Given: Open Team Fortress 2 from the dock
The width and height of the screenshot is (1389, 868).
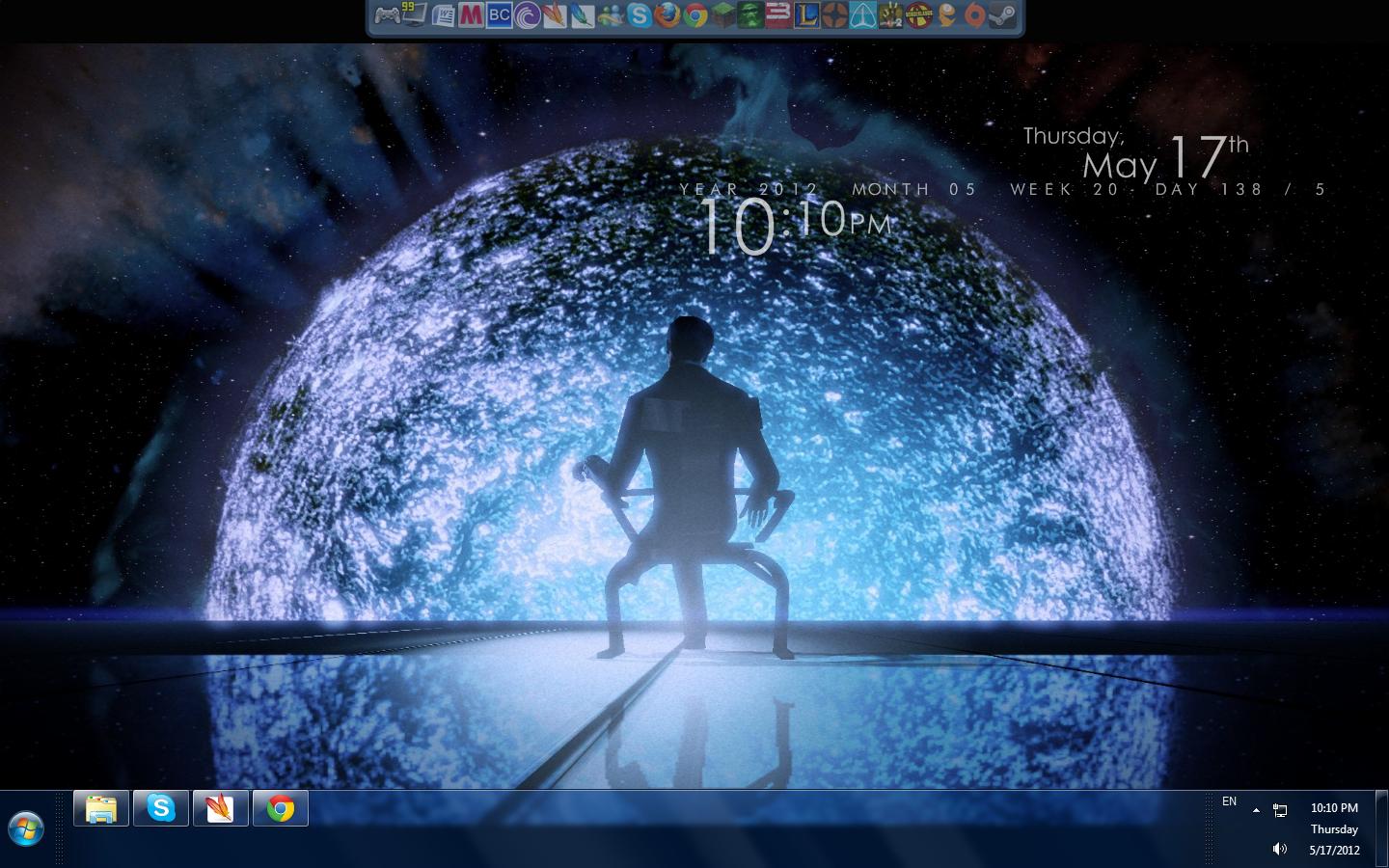Looking at the screenshot, I should pyautogui.click(x=834, y=15).
